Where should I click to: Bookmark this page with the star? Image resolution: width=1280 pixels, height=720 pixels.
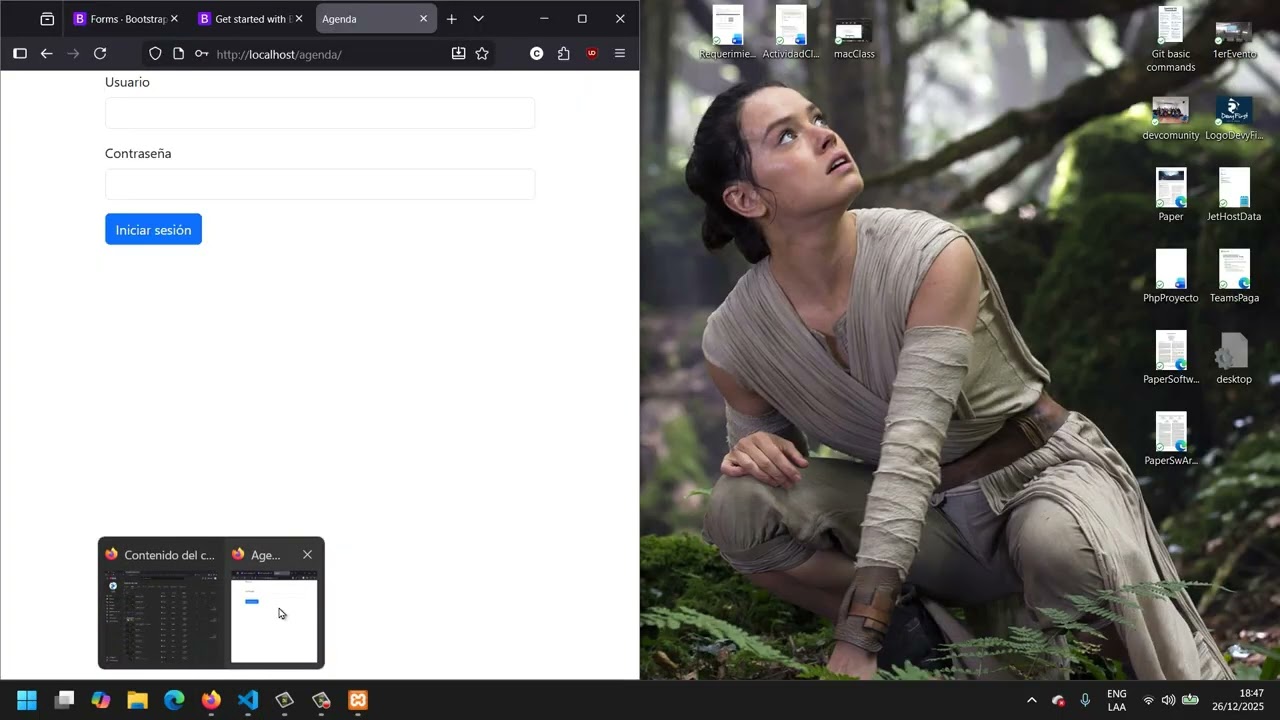pyautogui.click(x=482, y=54)
